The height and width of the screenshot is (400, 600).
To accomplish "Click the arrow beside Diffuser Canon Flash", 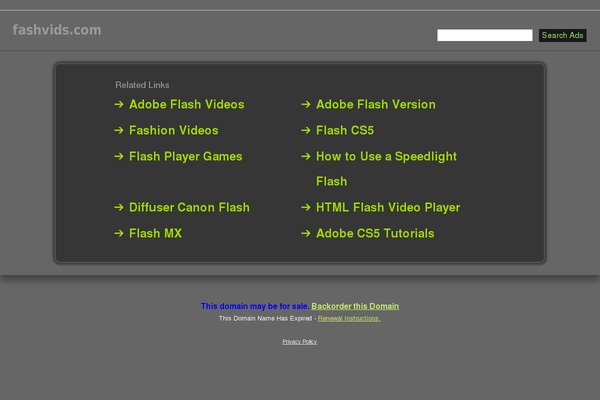I will [119, 207].
